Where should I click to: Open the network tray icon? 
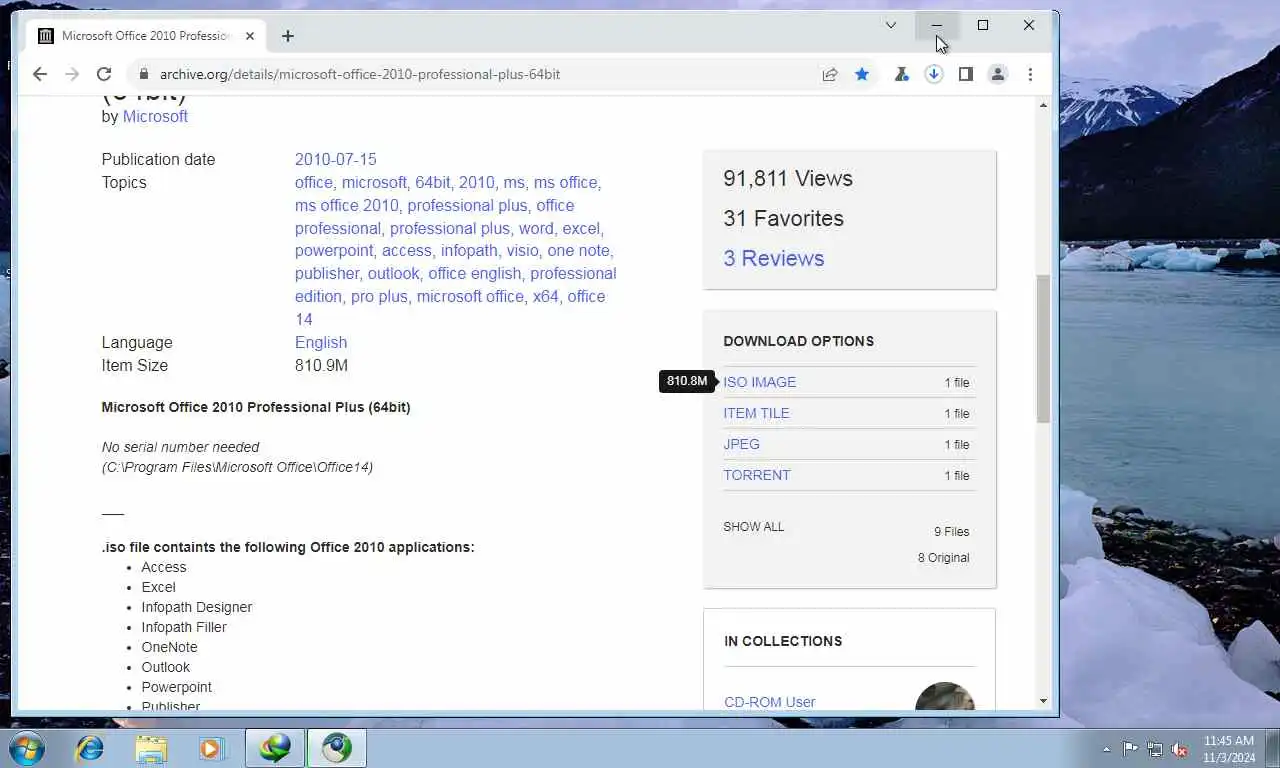click(1155, 749)
